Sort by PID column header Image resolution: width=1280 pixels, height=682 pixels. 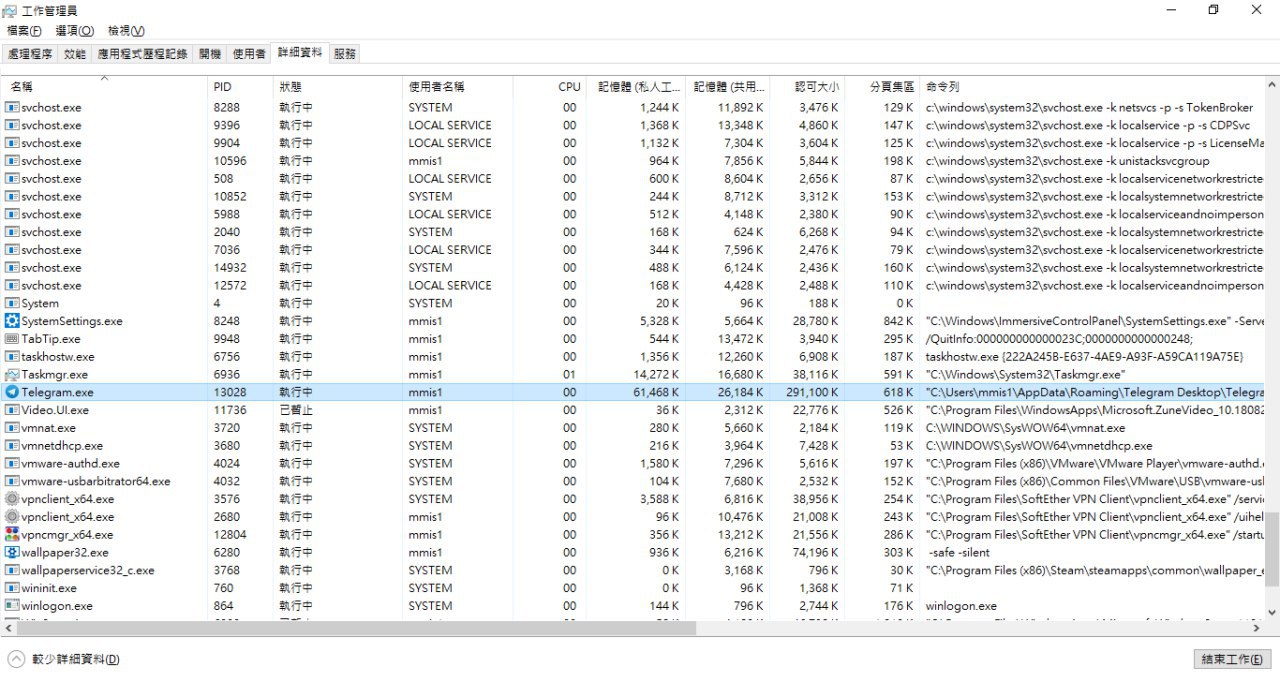pyautogui.click(x=222, y=87)
